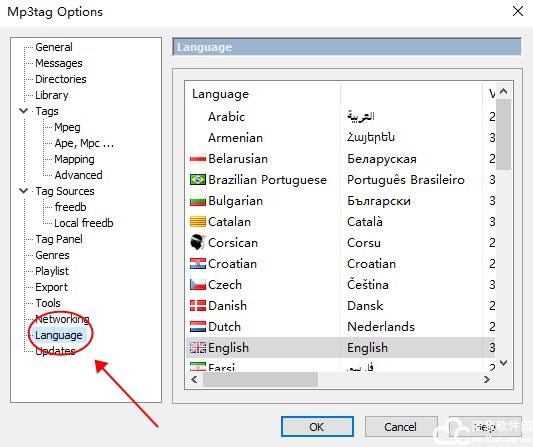Click the language list scroll-up arrow
The image size is (533, 447).
pyautogui.click(x=504, y=91)
